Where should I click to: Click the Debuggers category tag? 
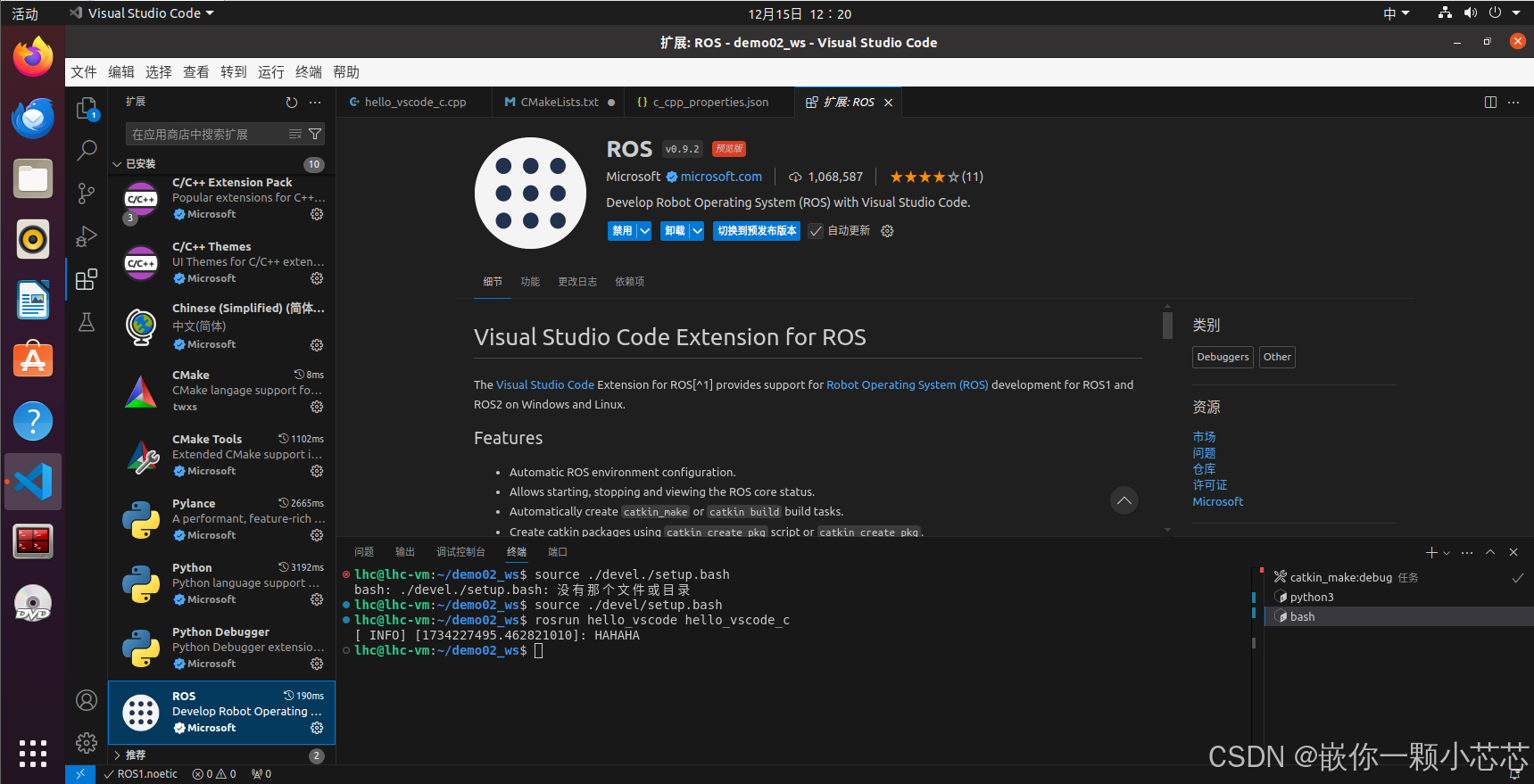(1223, 357)
